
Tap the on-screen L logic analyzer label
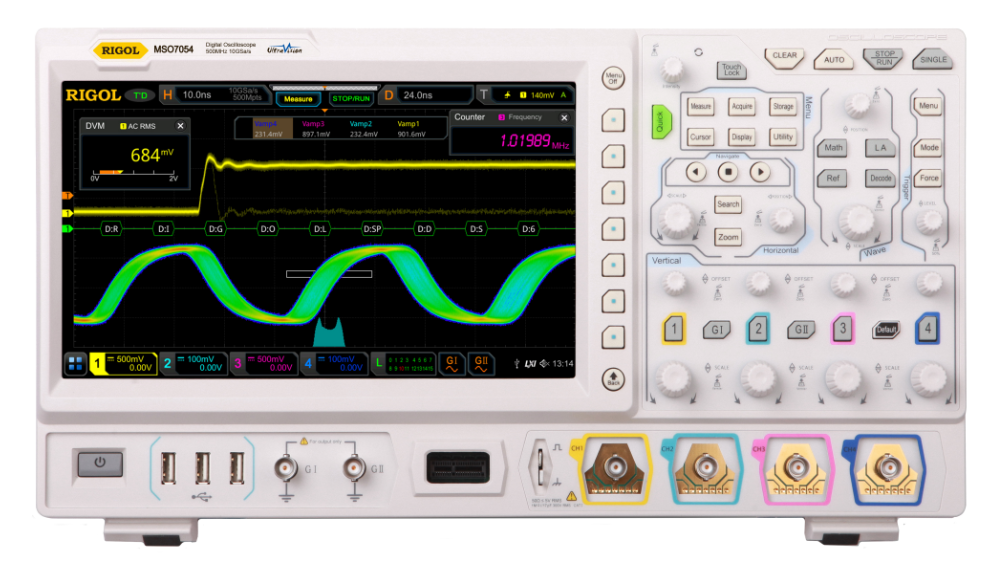404,364
